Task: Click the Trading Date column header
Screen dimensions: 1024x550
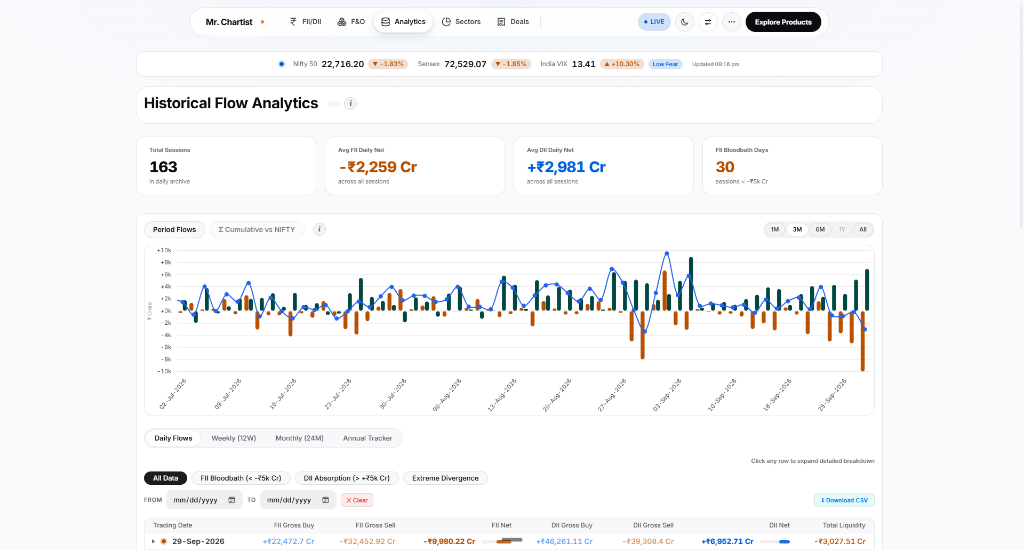Action: point(172,525)
